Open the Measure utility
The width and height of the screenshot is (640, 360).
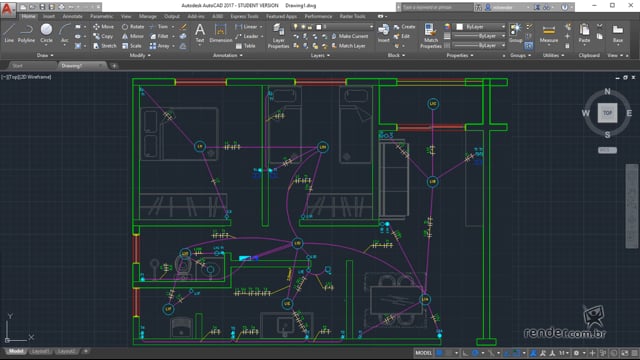coord(549,33)
